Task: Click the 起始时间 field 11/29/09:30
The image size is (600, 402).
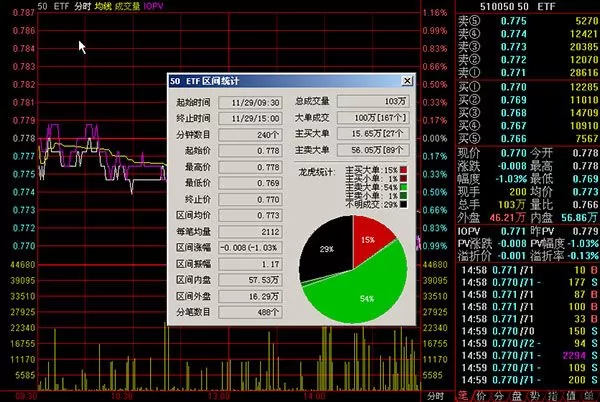Action: tap(250, 103)
